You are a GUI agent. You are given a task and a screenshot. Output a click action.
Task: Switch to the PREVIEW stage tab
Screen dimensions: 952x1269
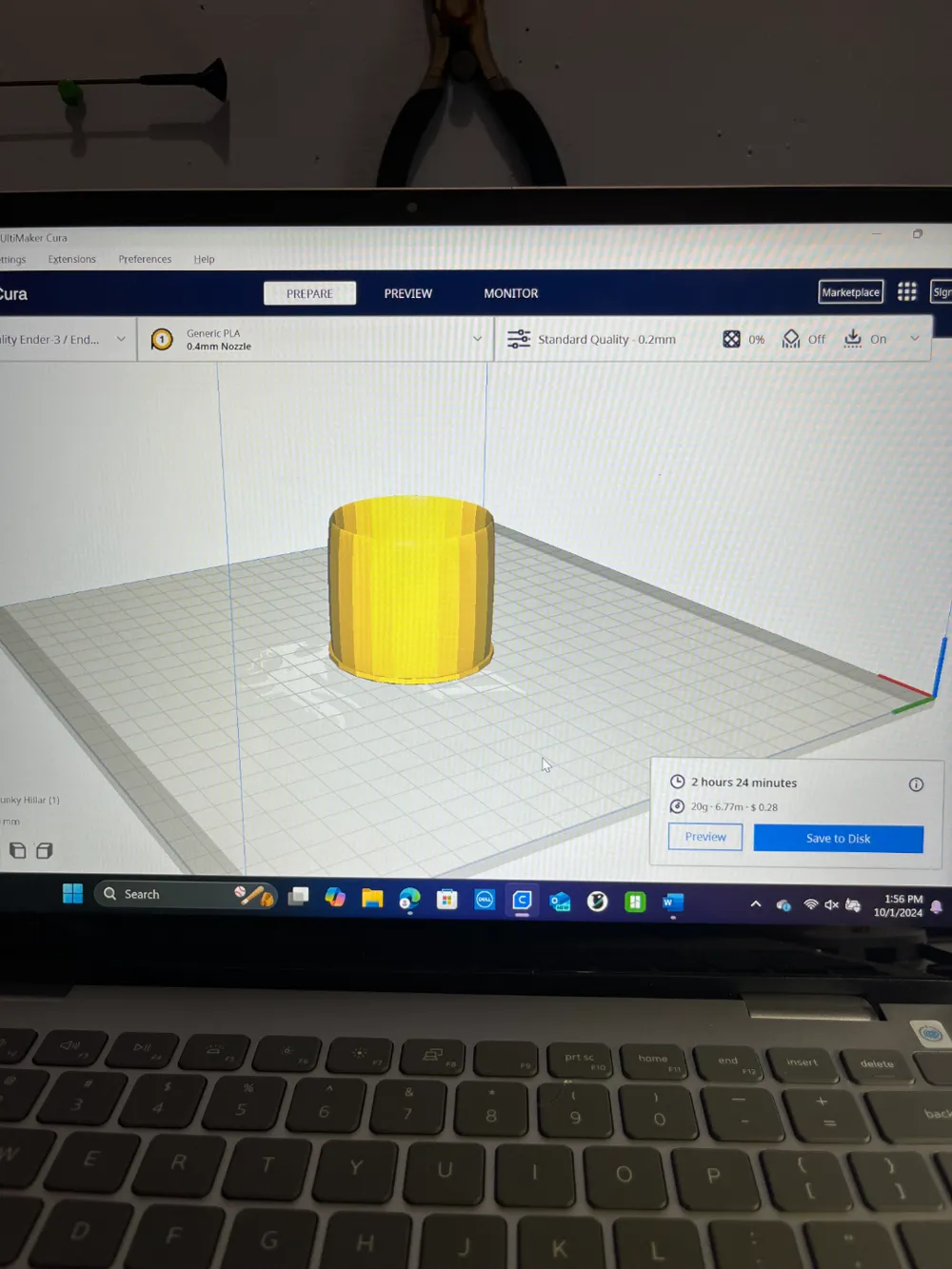click(x=408, y=293)
